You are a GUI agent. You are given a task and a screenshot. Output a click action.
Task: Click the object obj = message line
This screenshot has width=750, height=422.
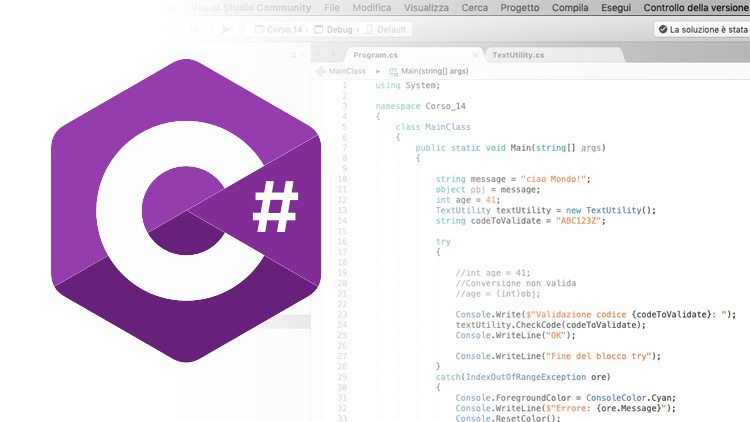pos(488,189)
